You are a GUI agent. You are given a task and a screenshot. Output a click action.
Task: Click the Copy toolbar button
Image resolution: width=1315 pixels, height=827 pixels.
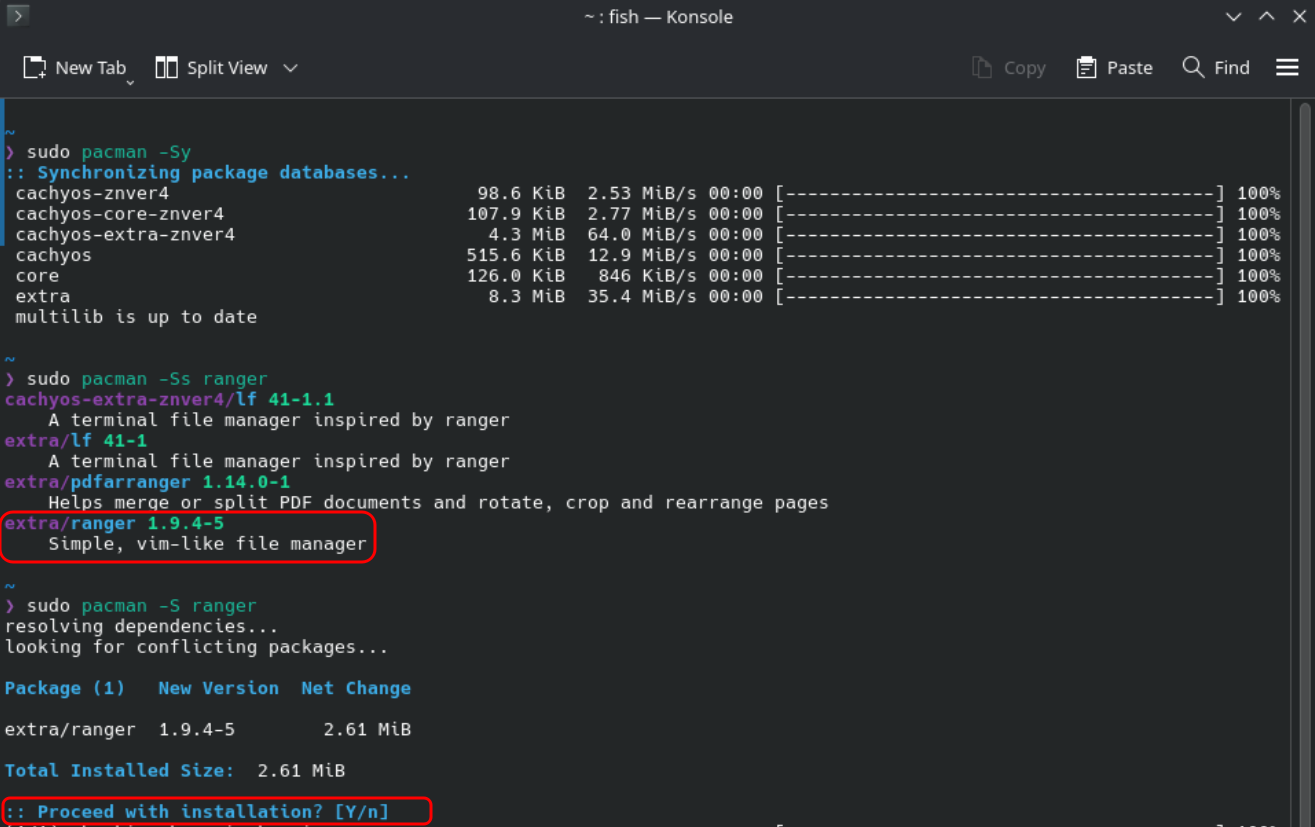(1008, 68)
